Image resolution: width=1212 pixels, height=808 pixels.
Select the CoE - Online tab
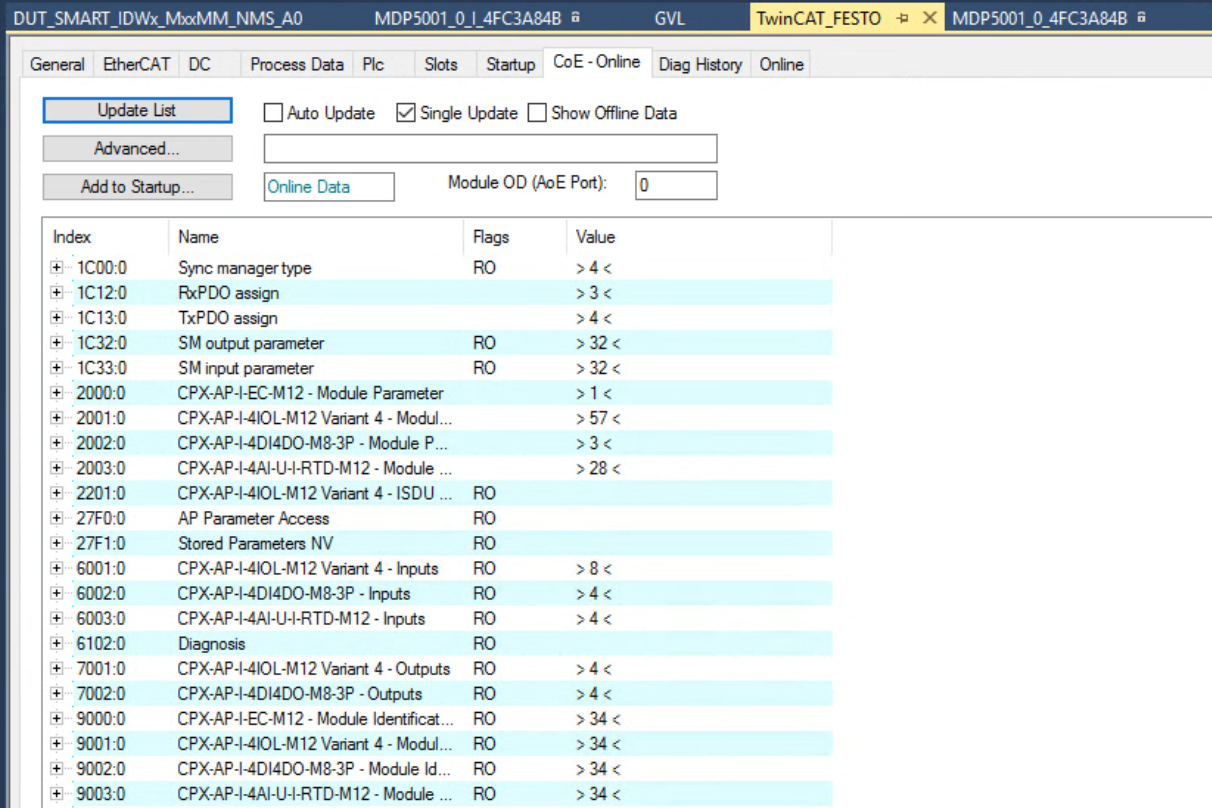pos(597,62)
